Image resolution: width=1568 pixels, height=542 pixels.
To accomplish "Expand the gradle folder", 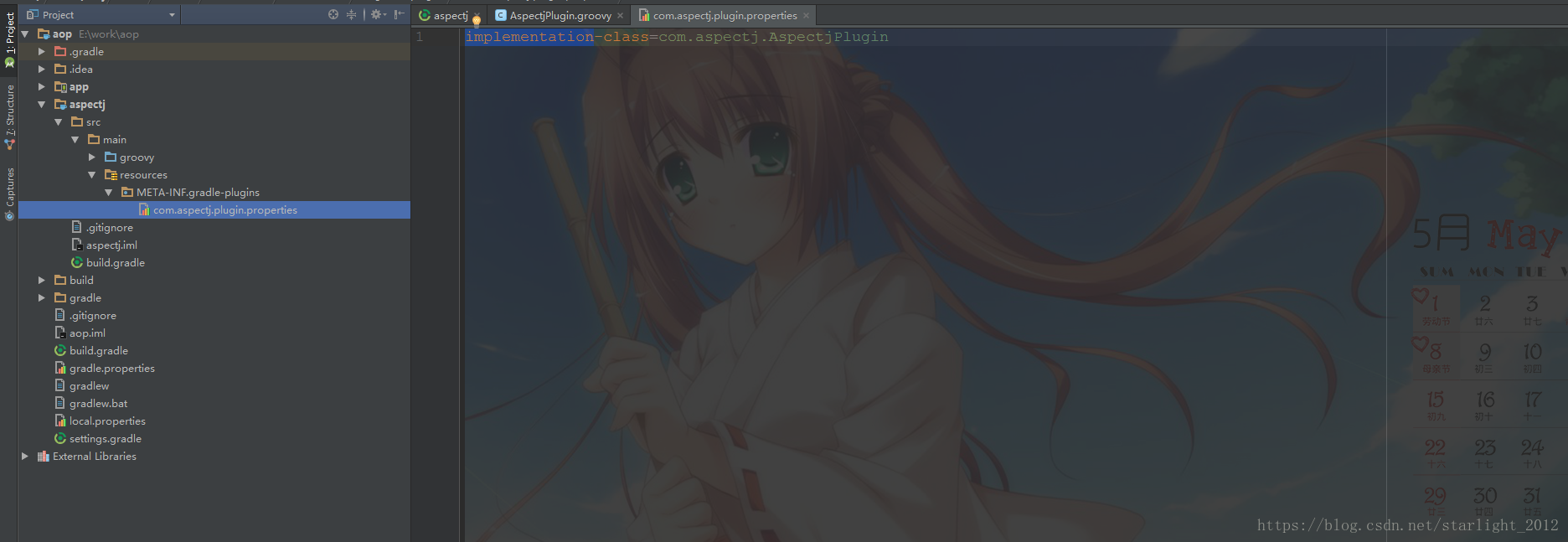I will 42,298.
